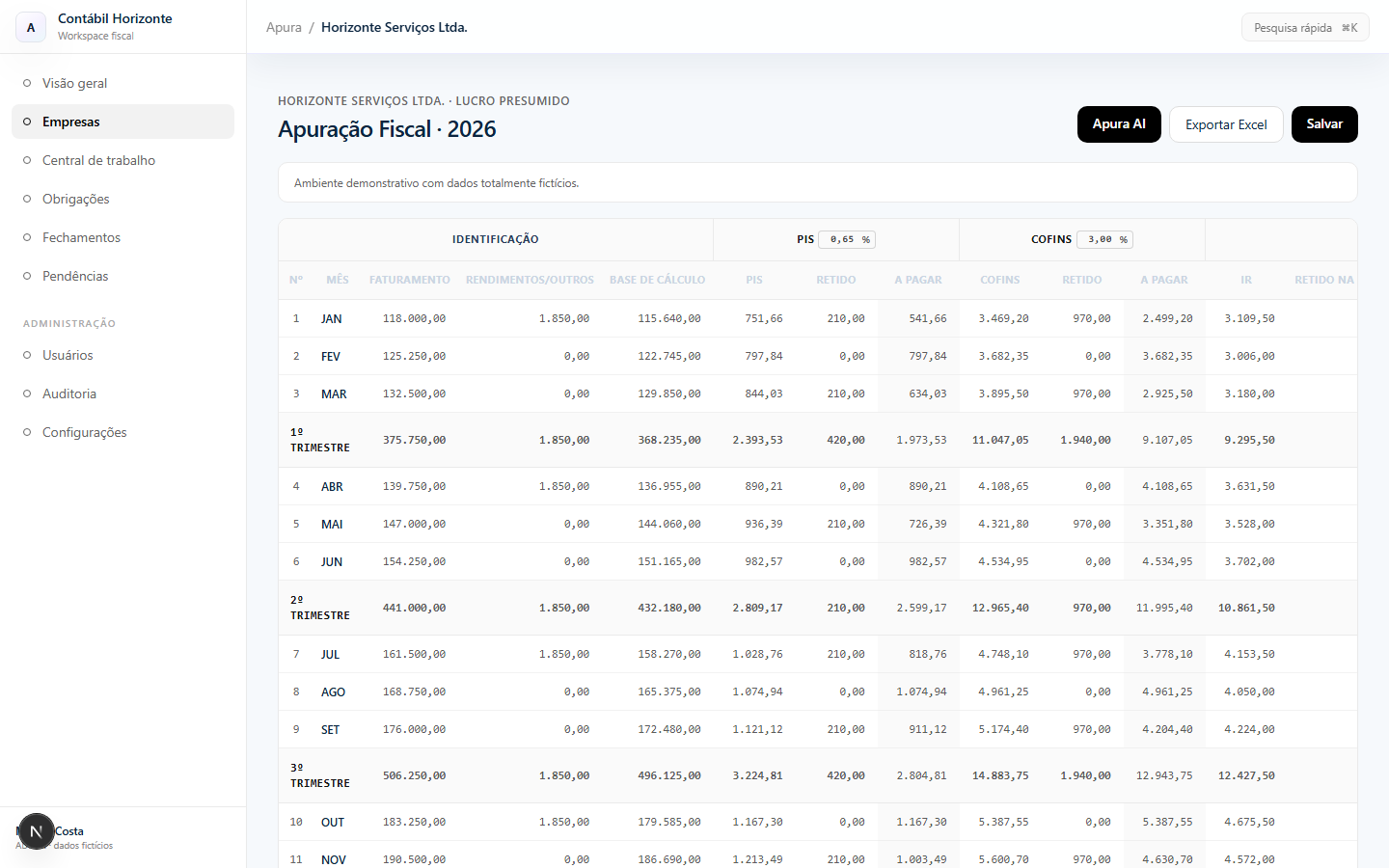Edit the PIS rate field 0,65 %

(847, 239)
